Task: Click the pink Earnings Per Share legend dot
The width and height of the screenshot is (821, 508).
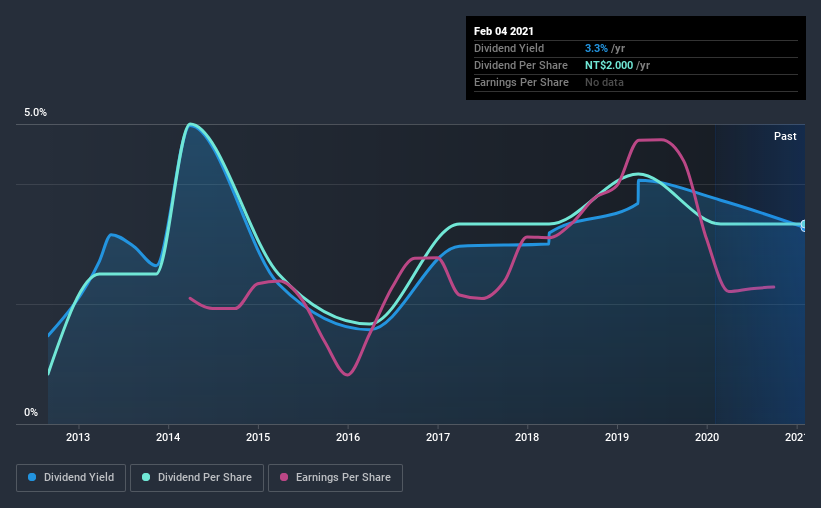Action: click(284, 477)
